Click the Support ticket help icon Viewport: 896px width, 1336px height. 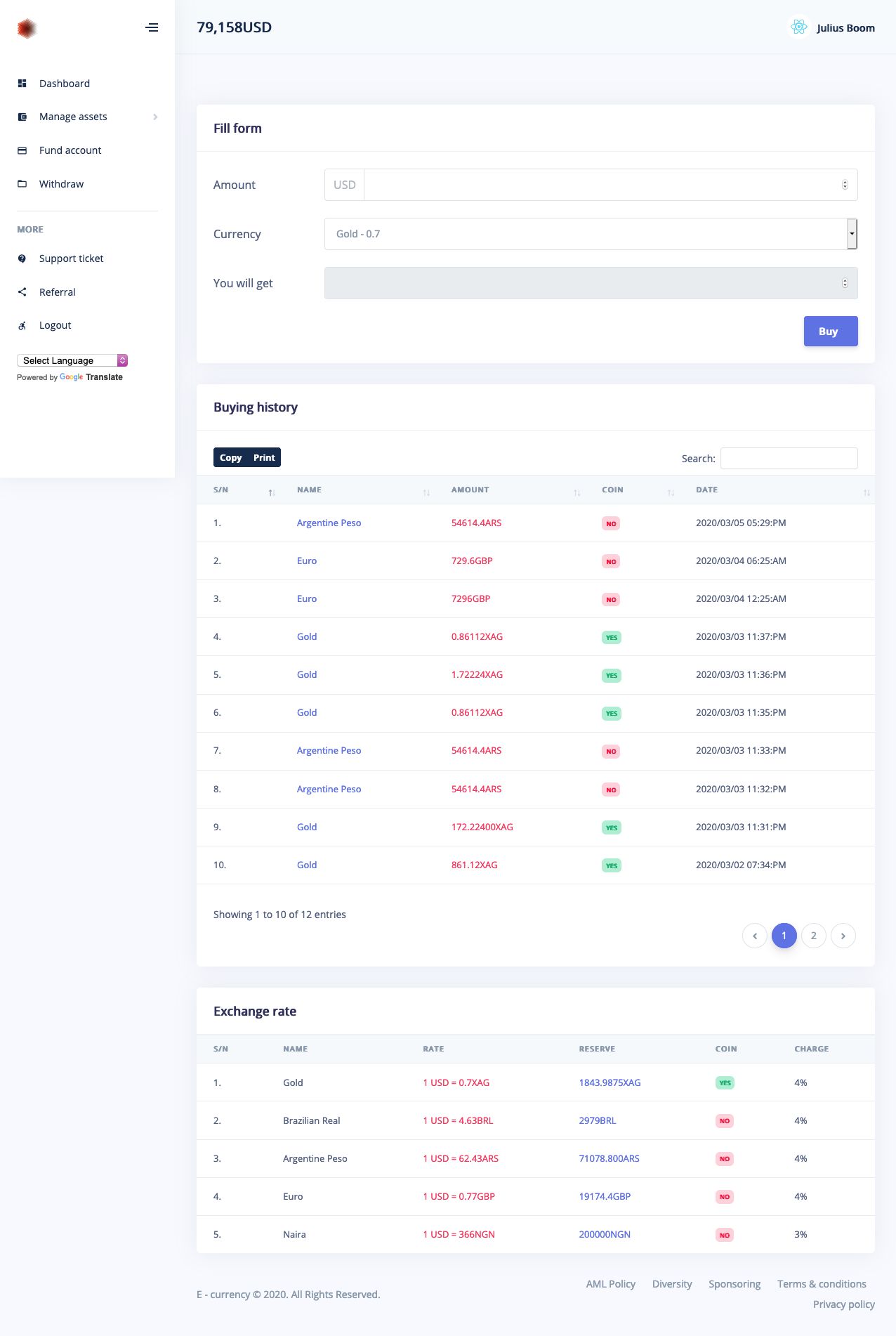(x=22, y=258)
